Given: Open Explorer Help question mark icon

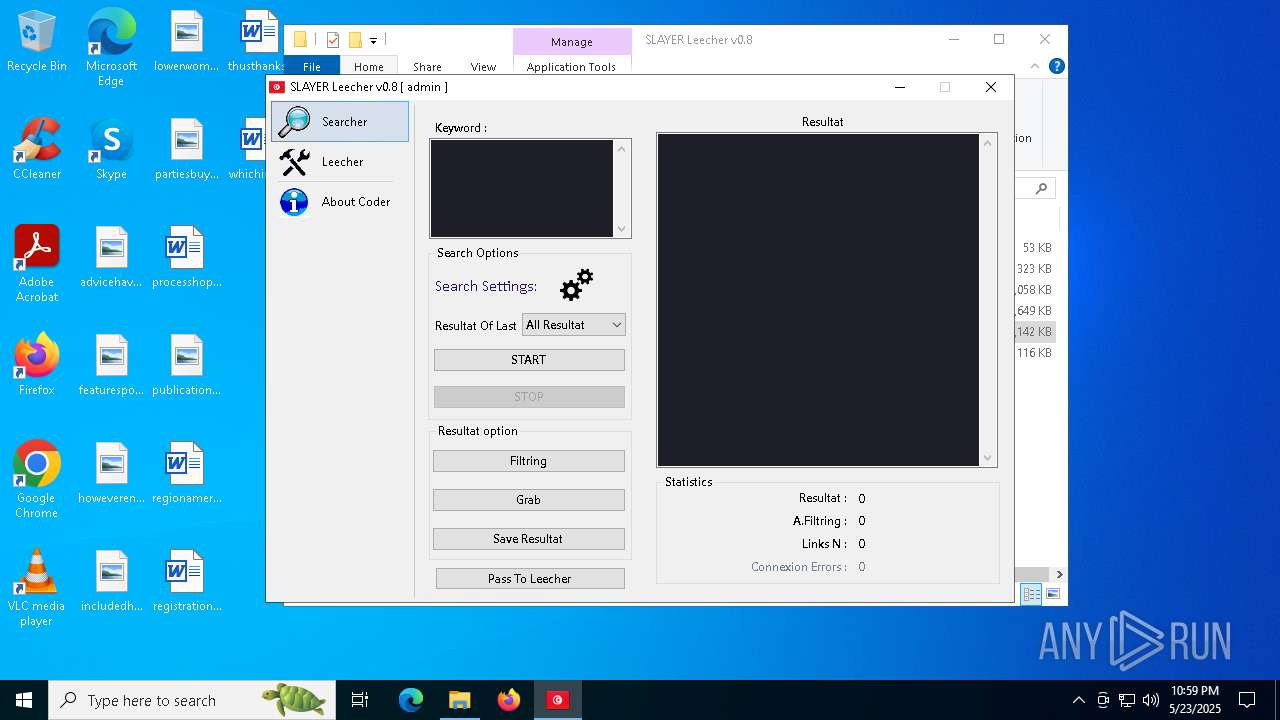Looking at the screenshot, I should click(1056, 67).
